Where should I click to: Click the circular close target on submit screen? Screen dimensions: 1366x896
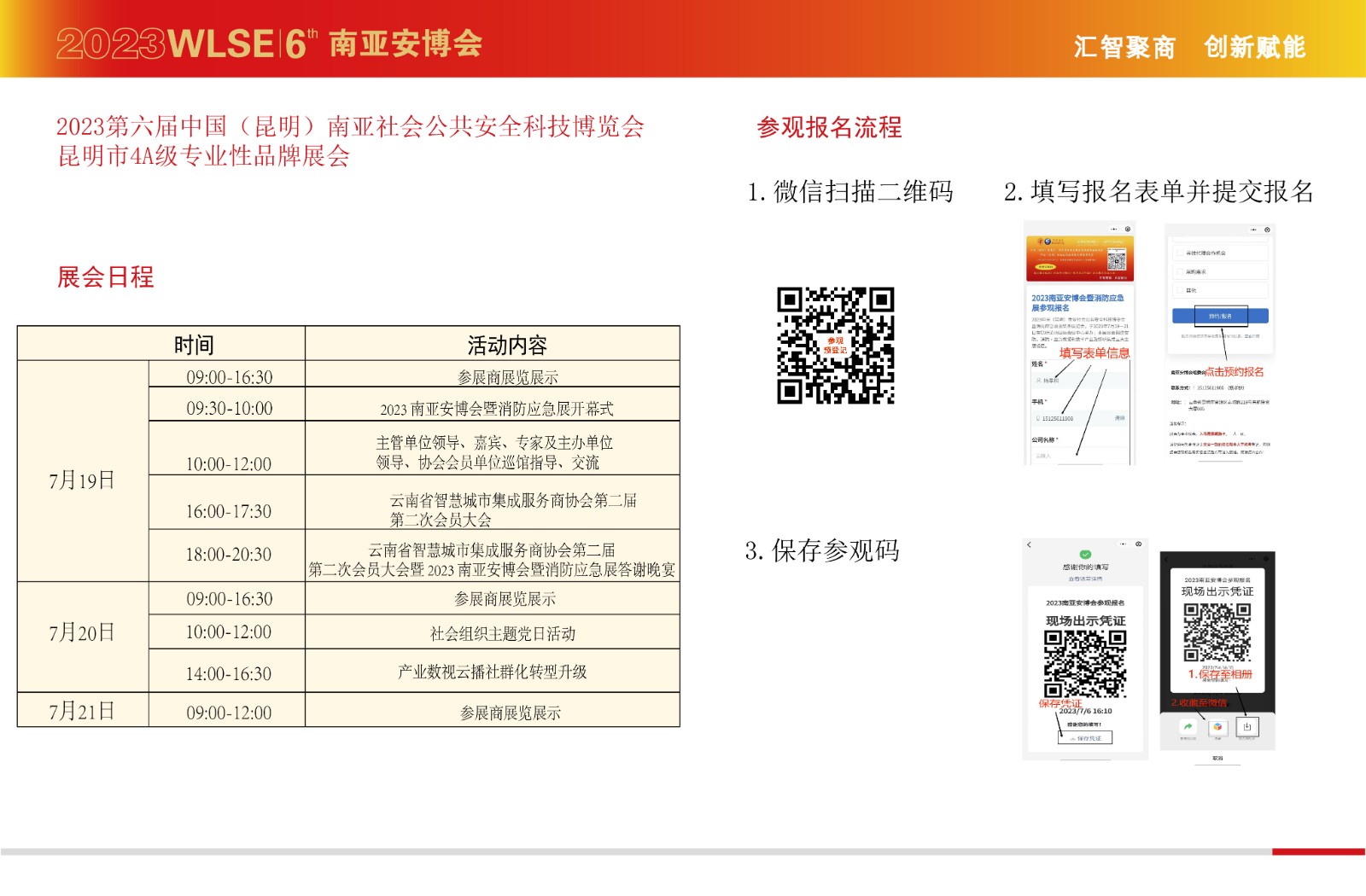[x=1267, y=230]
